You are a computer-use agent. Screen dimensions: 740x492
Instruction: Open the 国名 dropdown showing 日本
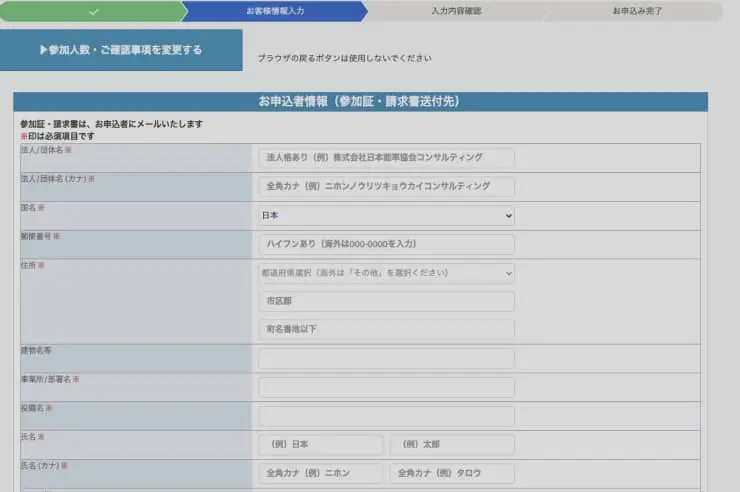[386, 216]
